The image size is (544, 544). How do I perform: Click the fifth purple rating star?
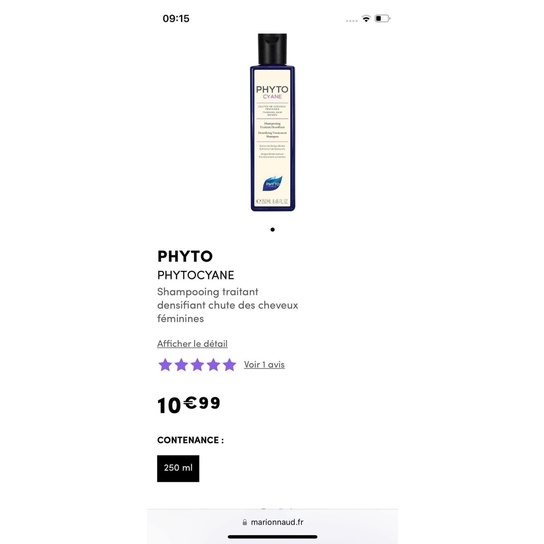coord(229,365)
